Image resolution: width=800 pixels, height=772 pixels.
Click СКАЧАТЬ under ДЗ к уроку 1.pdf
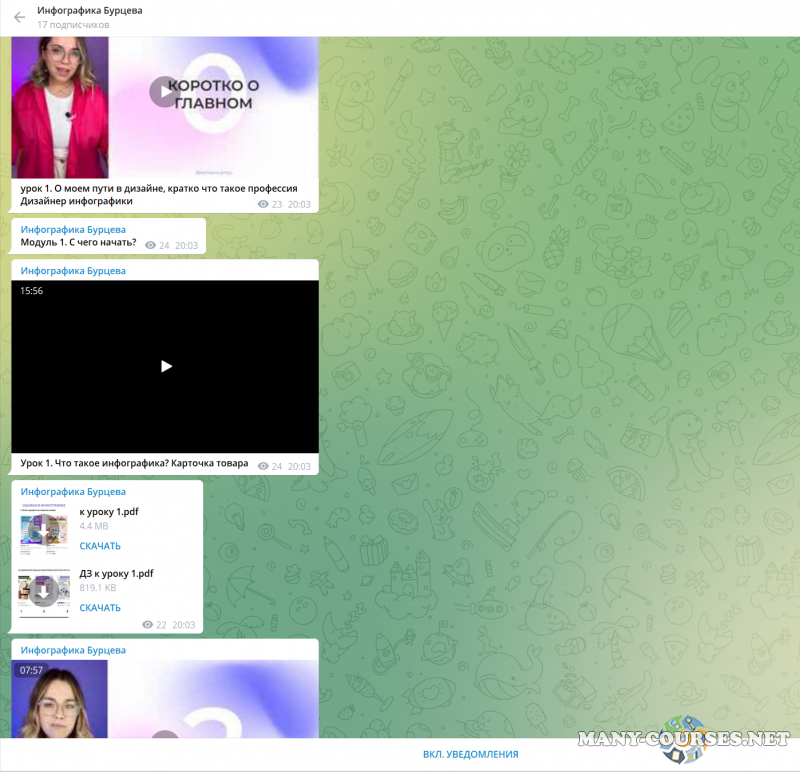100,608
